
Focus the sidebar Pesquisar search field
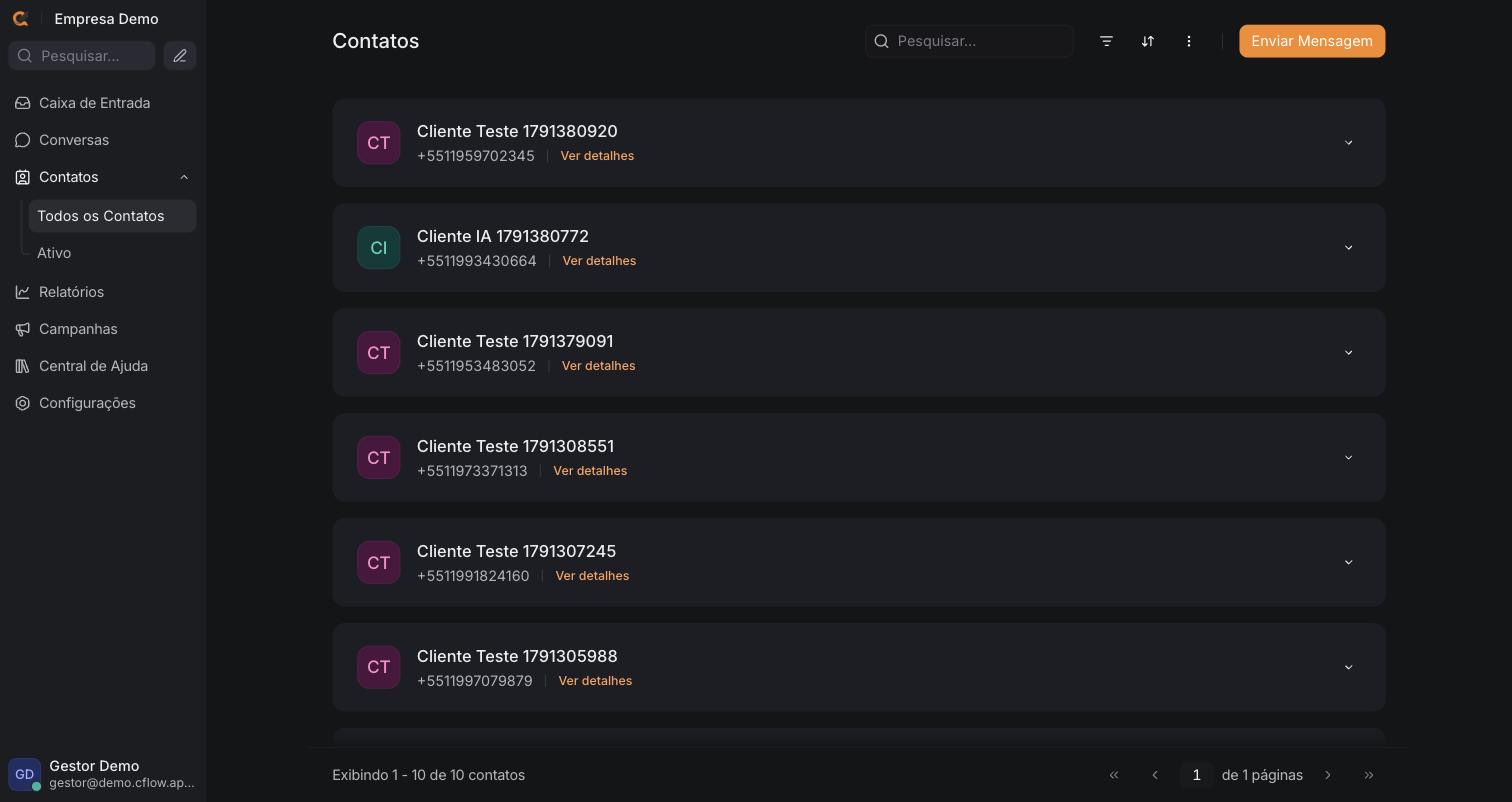[x=82, y=56]
